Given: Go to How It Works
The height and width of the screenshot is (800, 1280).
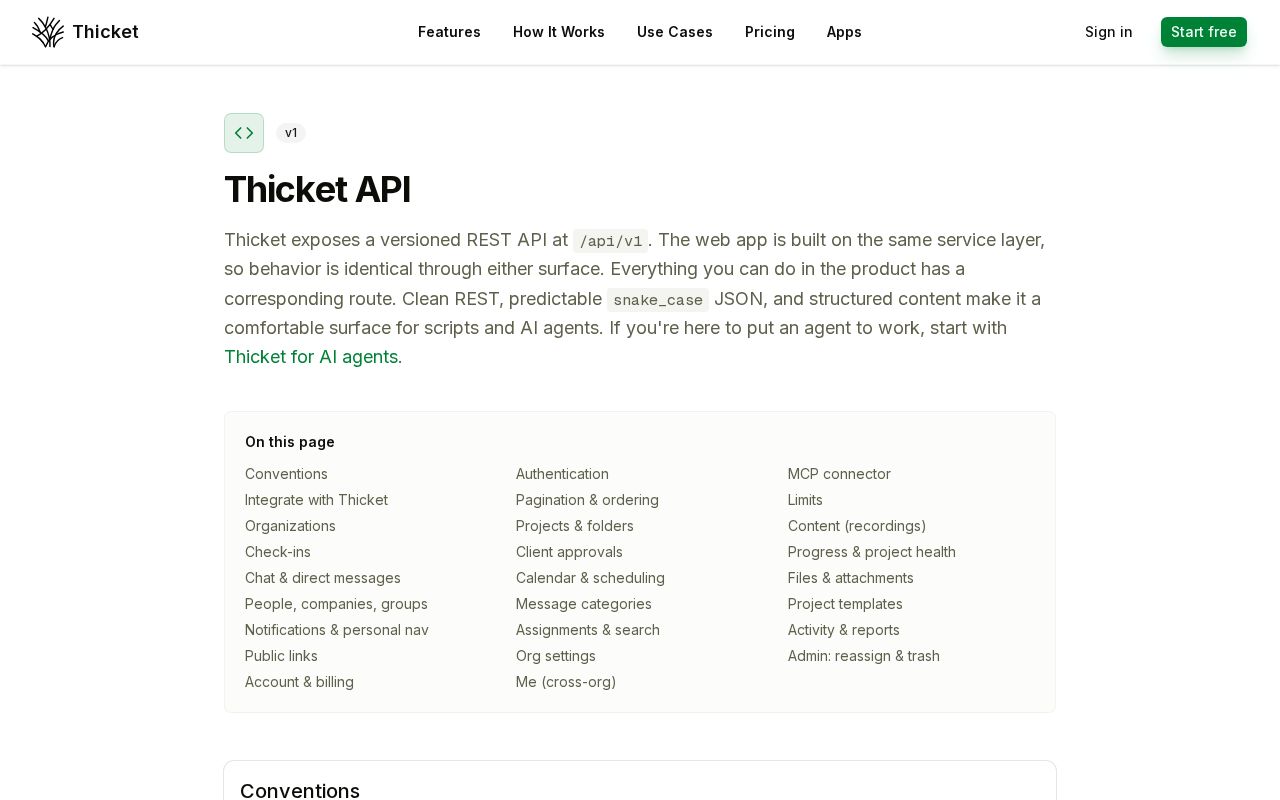Looking at the screenshot, I should click(559, 32).
